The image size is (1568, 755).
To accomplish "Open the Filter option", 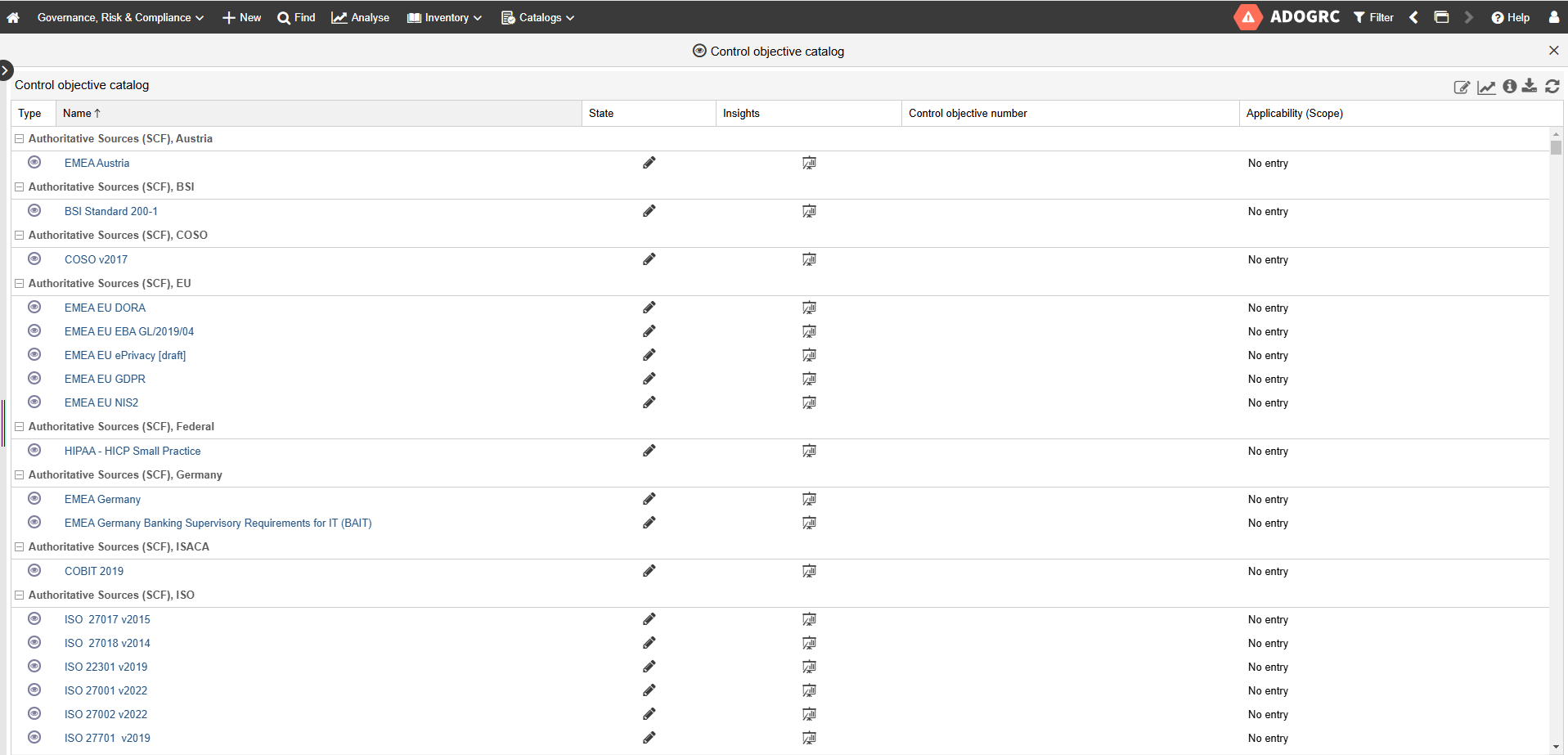I will click(x=1373, y=17).
